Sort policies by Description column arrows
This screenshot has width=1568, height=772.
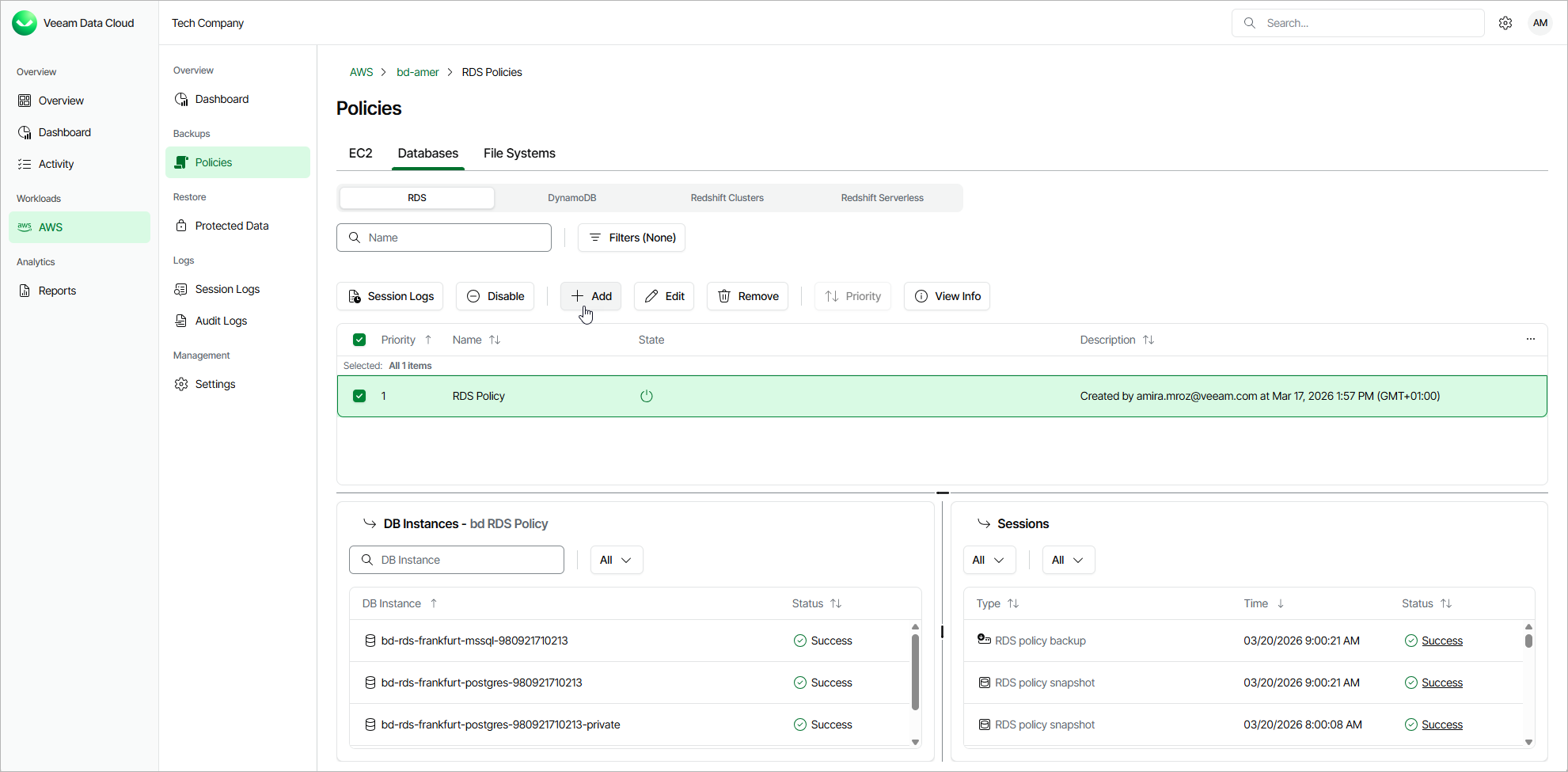pyautogui.click(x=1148, y=340)
